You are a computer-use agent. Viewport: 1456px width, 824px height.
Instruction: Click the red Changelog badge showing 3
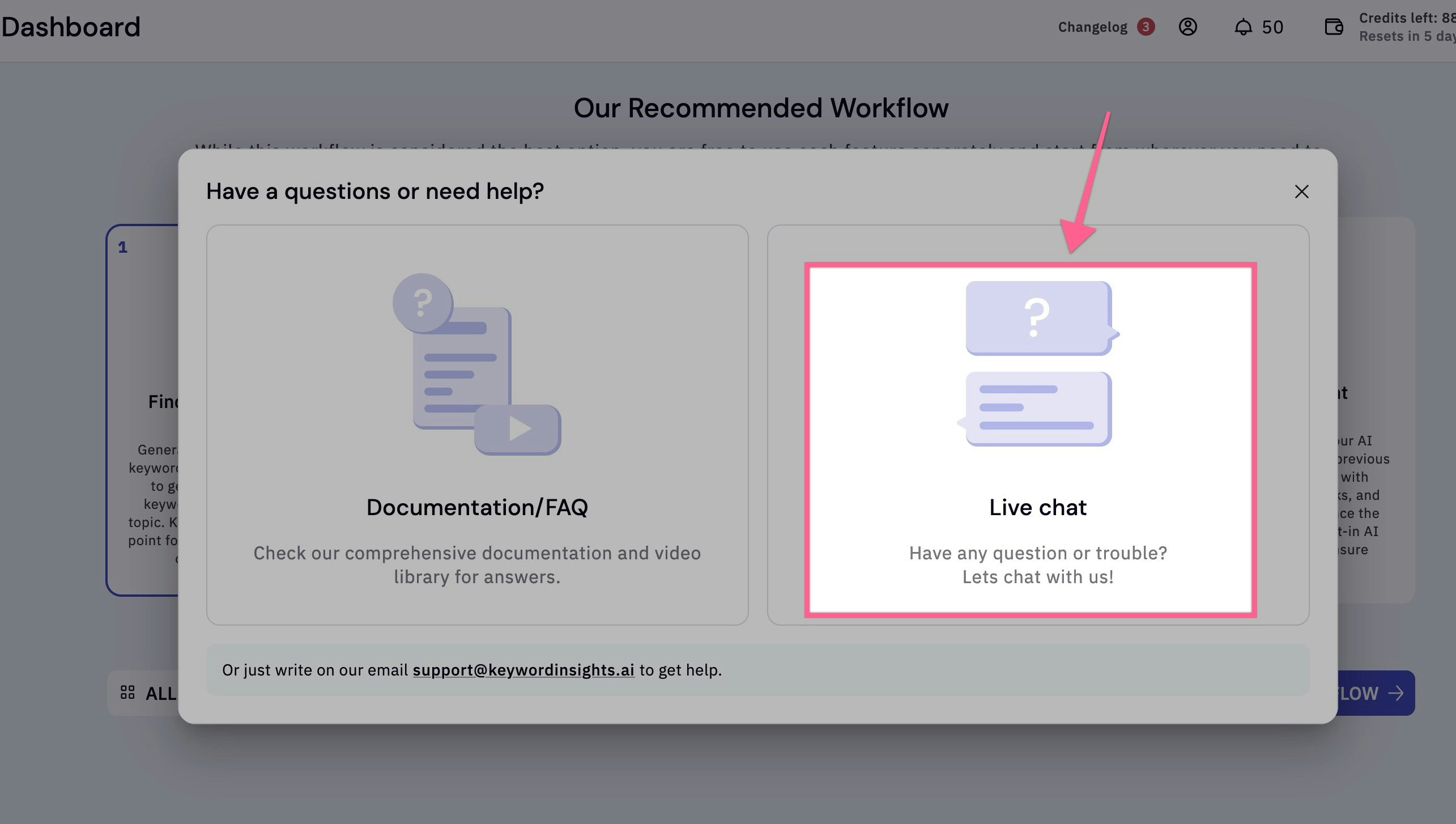point(1146,27)
